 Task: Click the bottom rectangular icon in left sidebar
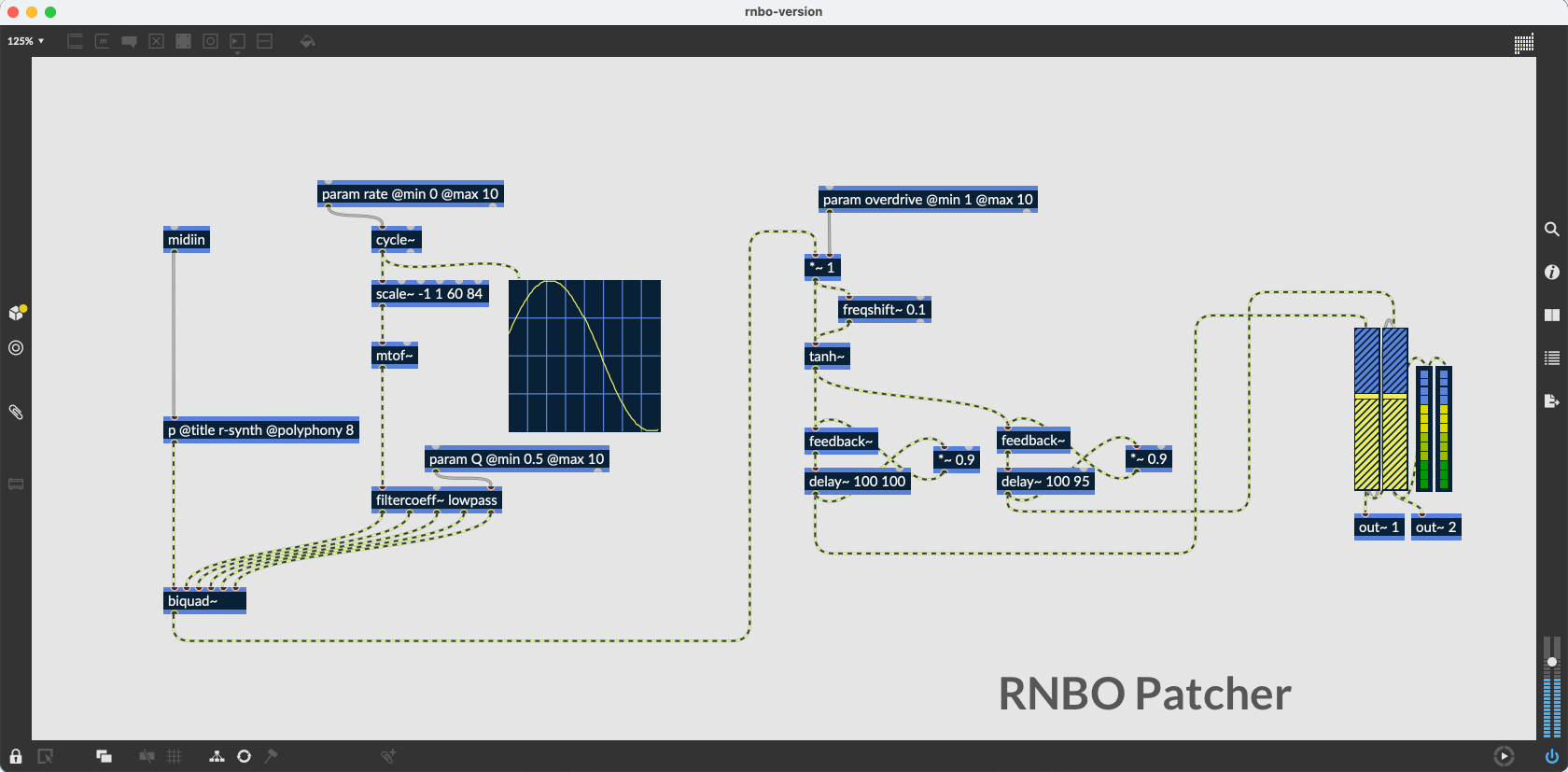click(x=16, y=484)
